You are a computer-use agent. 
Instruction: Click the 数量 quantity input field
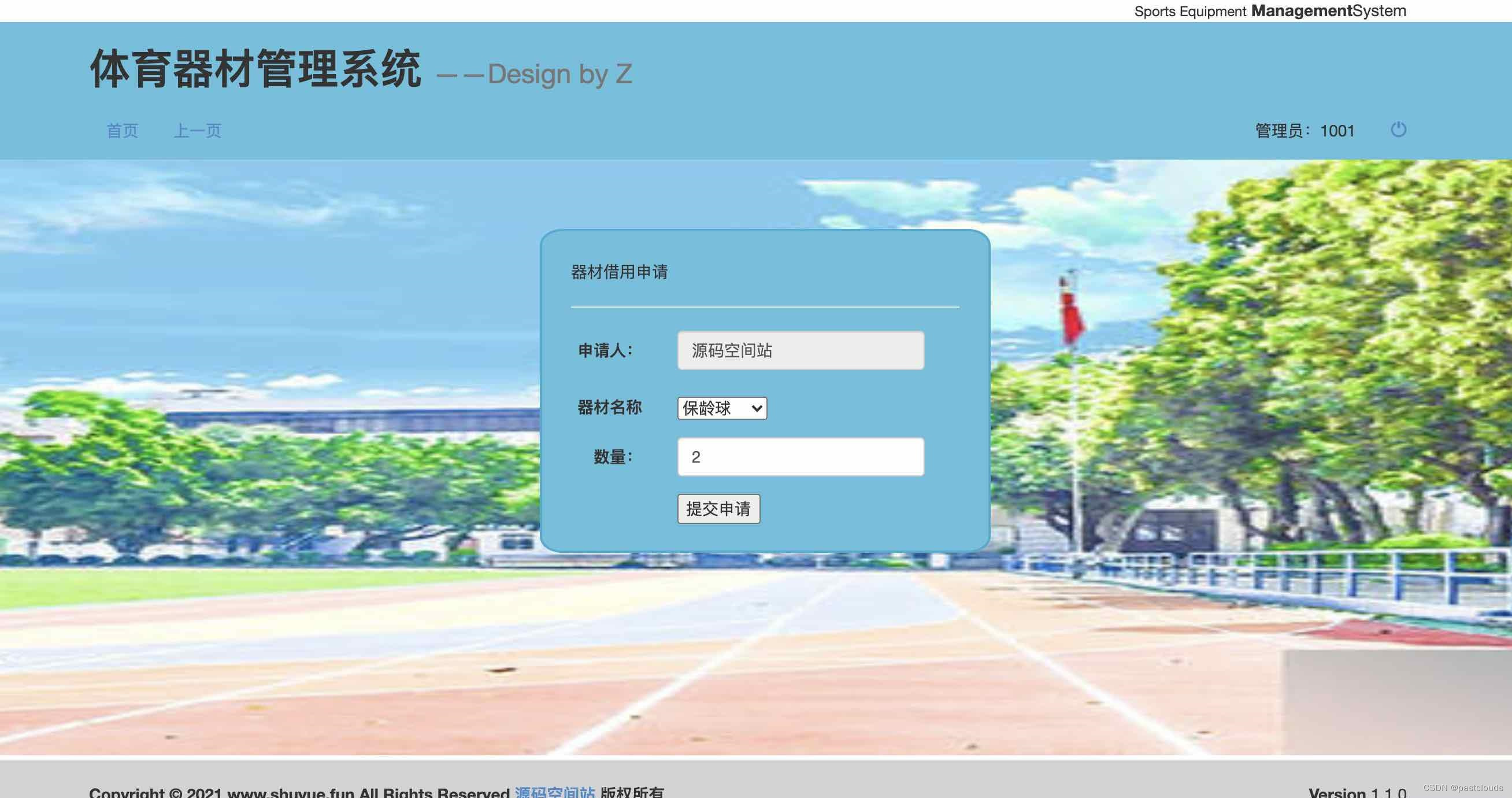tap(801, 457)
